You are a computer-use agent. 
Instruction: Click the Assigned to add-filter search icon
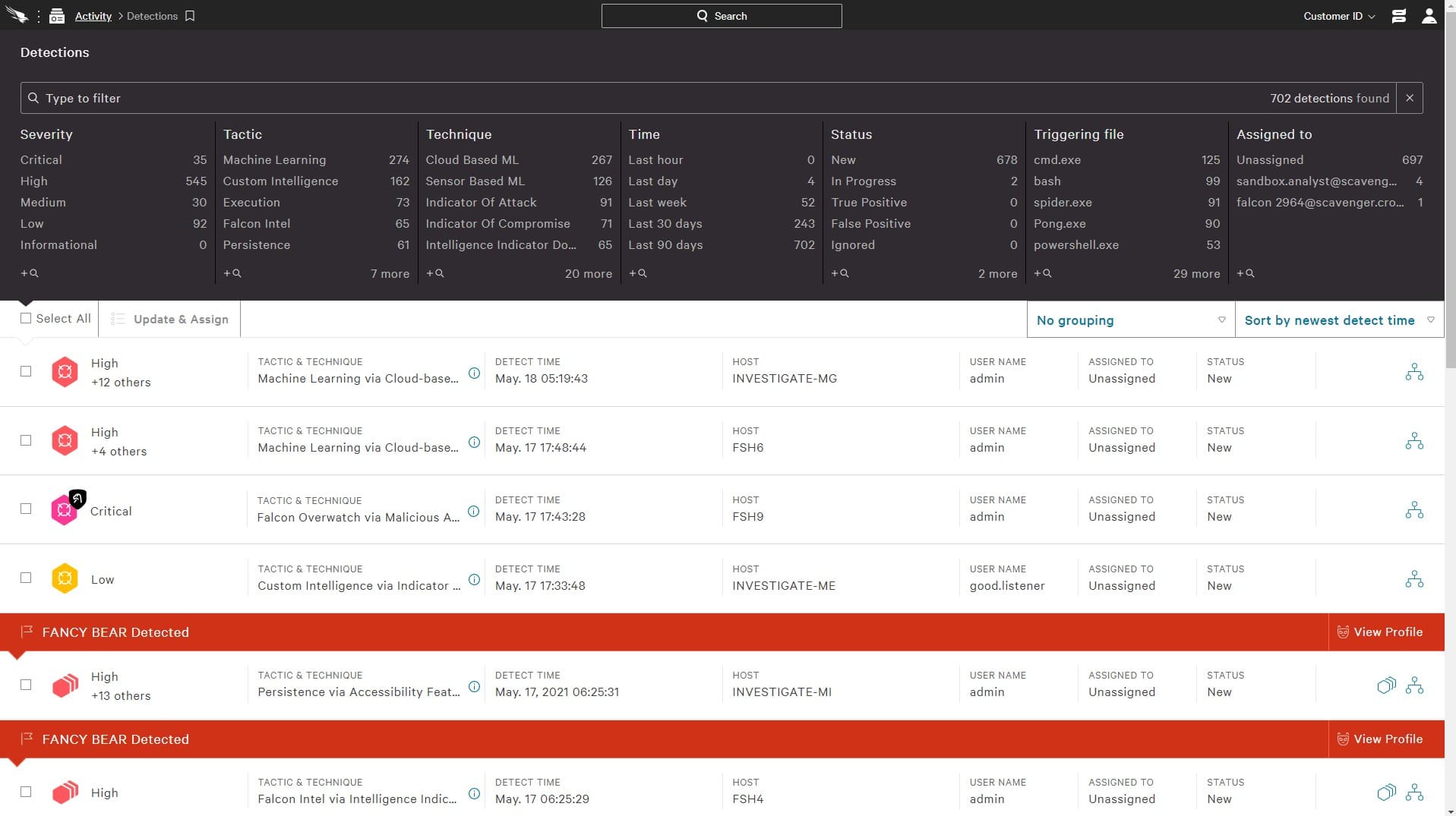pyautogui.click(x=1245, y=273)
